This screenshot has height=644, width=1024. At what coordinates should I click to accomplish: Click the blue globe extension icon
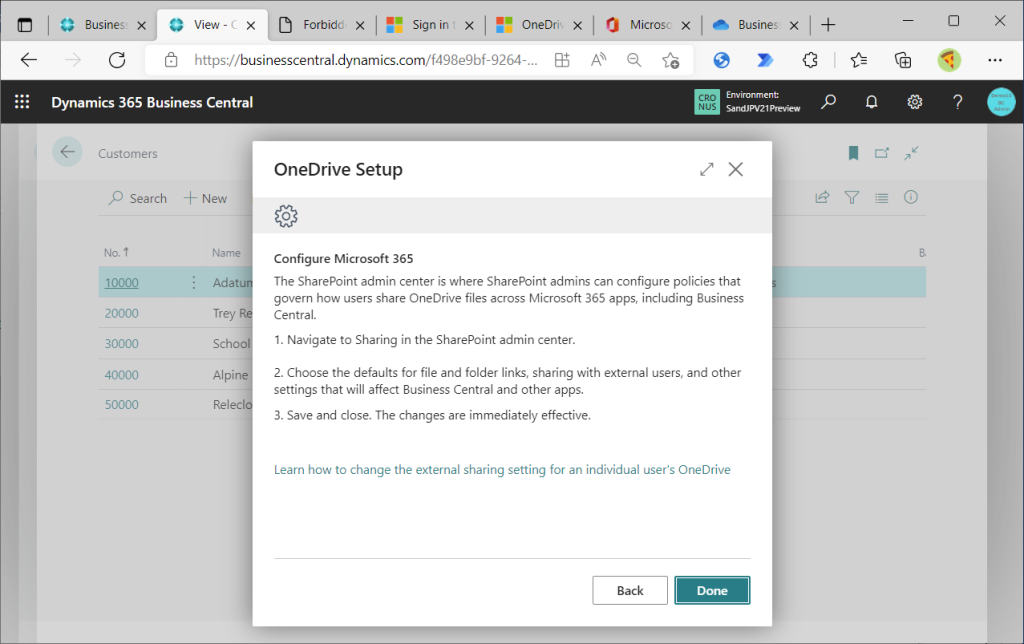tap(721, 60)
